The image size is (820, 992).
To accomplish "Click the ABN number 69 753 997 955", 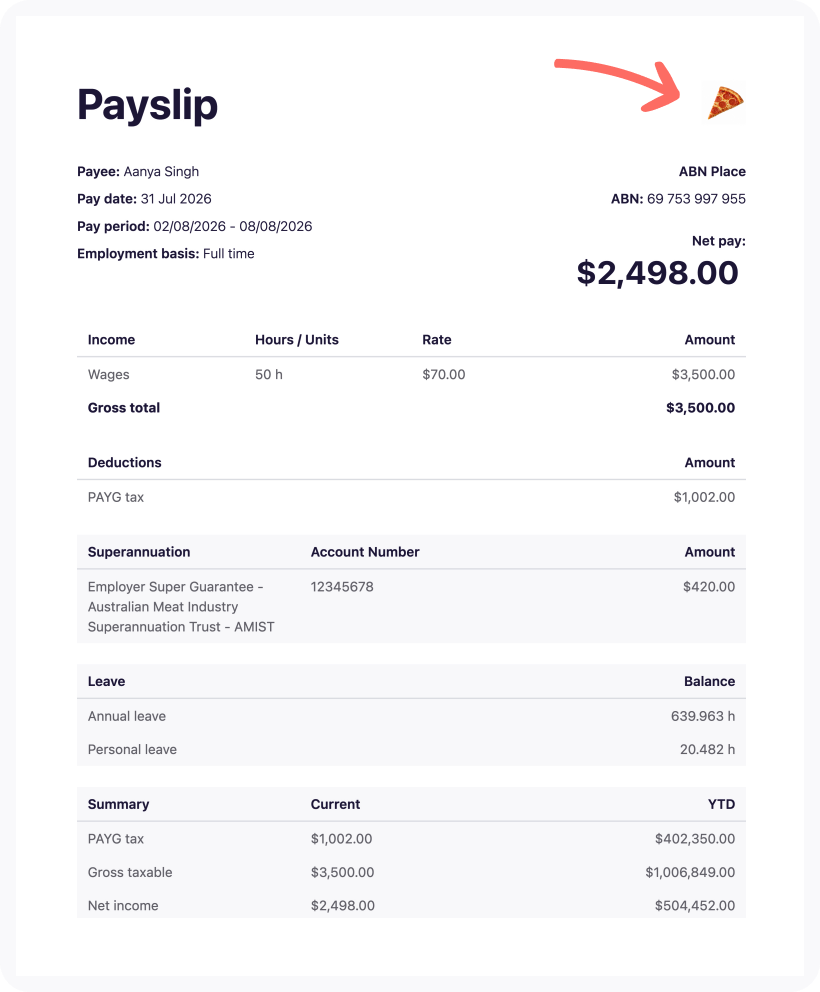I will pyautogui.click(x=696, y=199).
